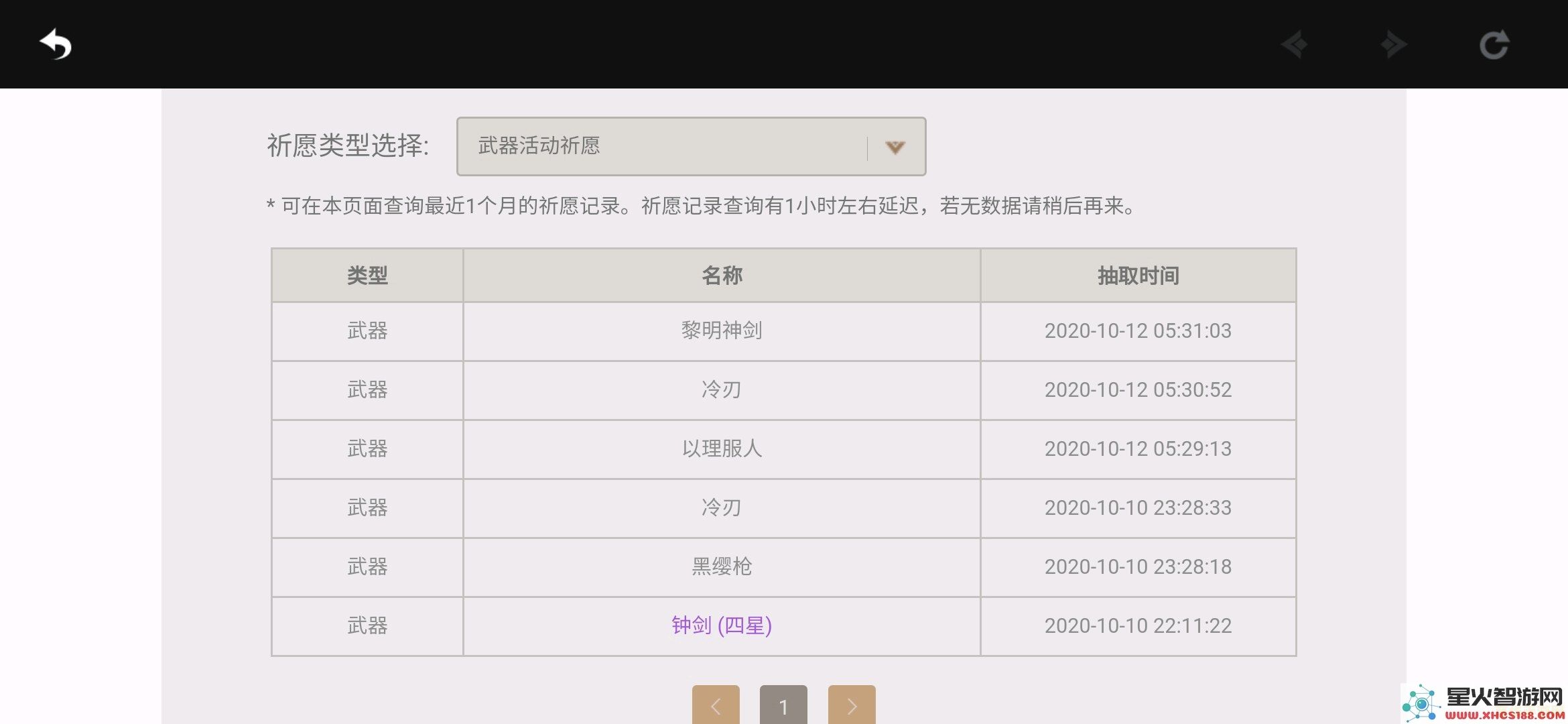Click 武器 type cell in 以理服人 row

pos(367,448)
